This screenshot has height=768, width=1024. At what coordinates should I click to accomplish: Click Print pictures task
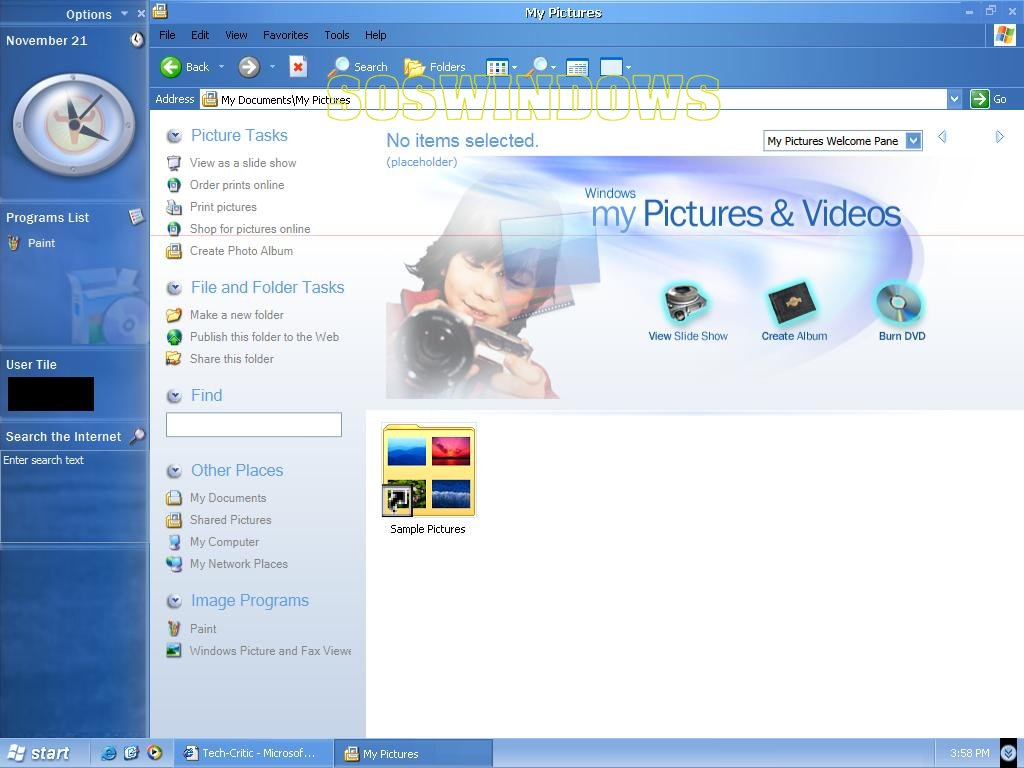tap(223, 207)
